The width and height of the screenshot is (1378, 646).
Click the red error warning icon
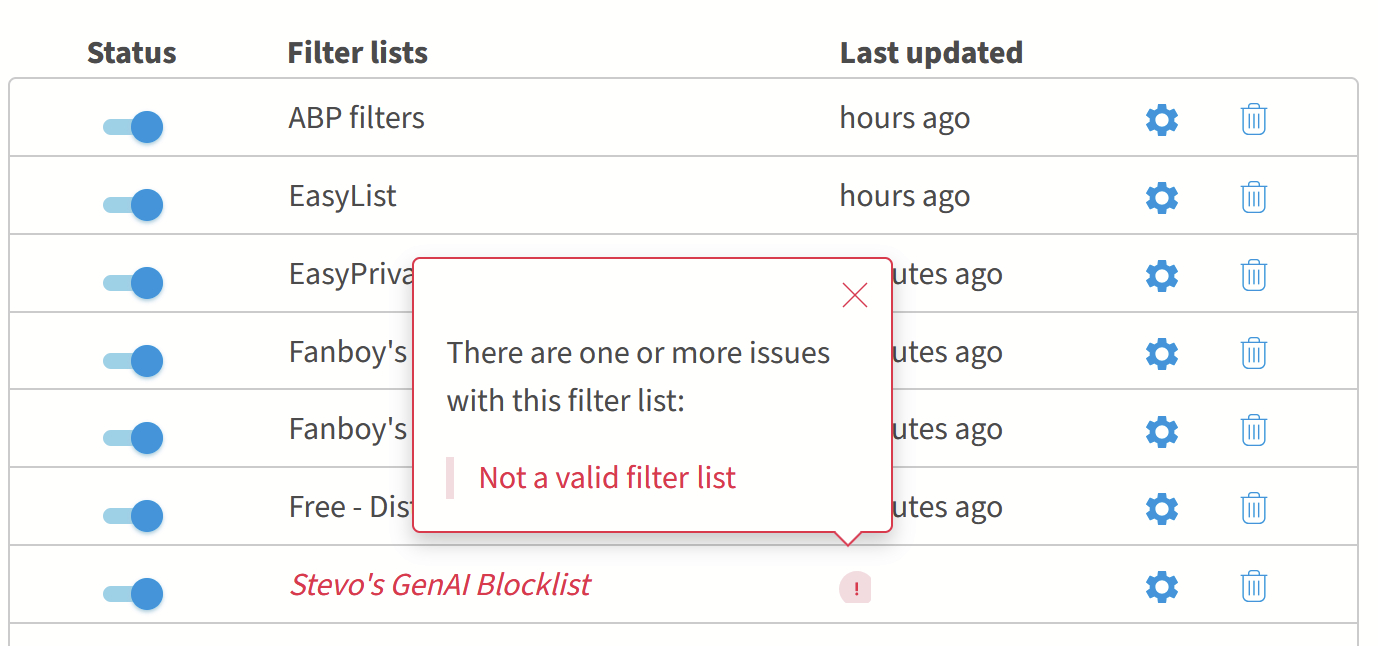(855, 588)
